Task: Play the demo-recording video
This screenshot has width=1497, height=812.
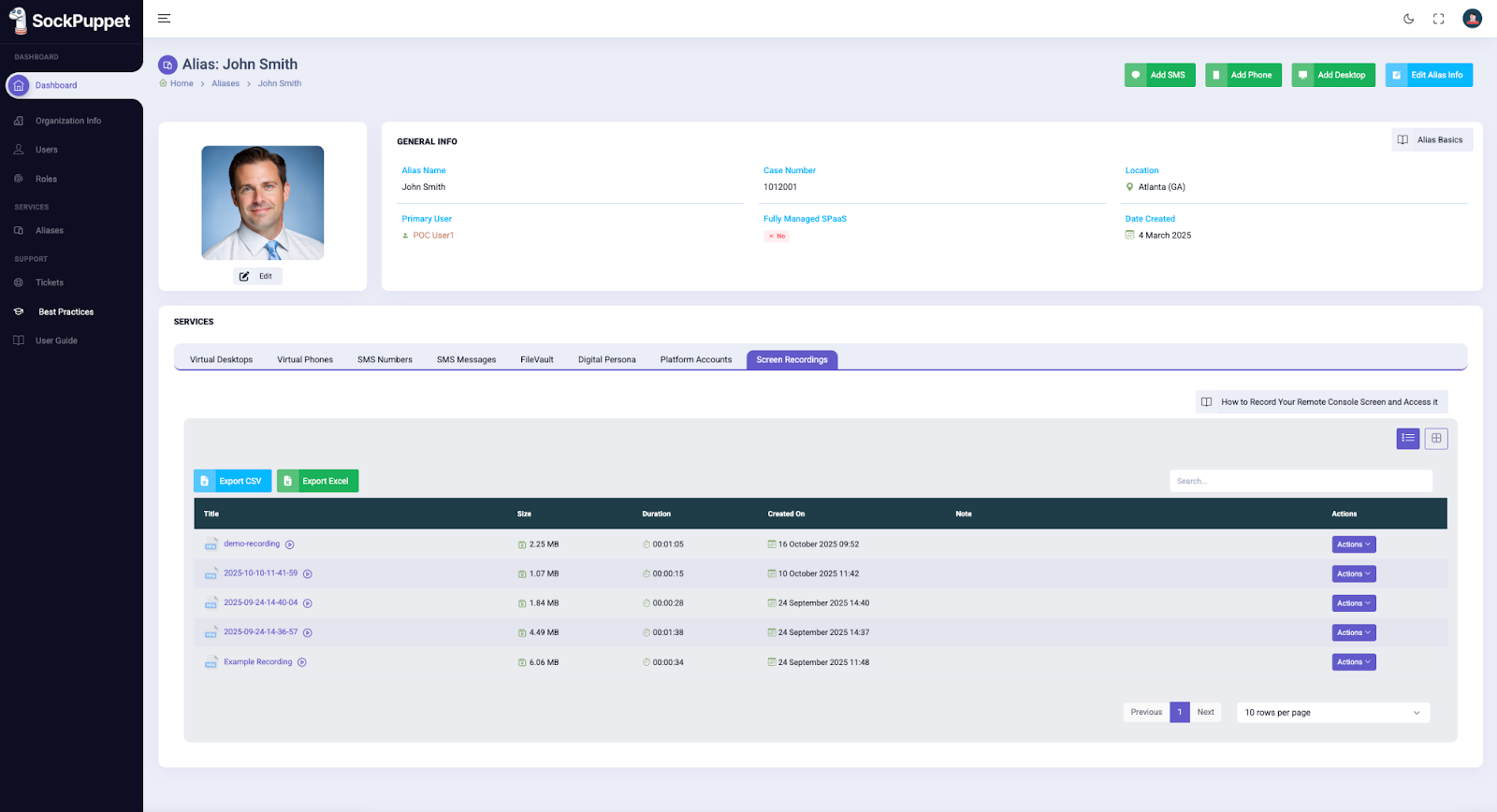Action: pos(290,544)
